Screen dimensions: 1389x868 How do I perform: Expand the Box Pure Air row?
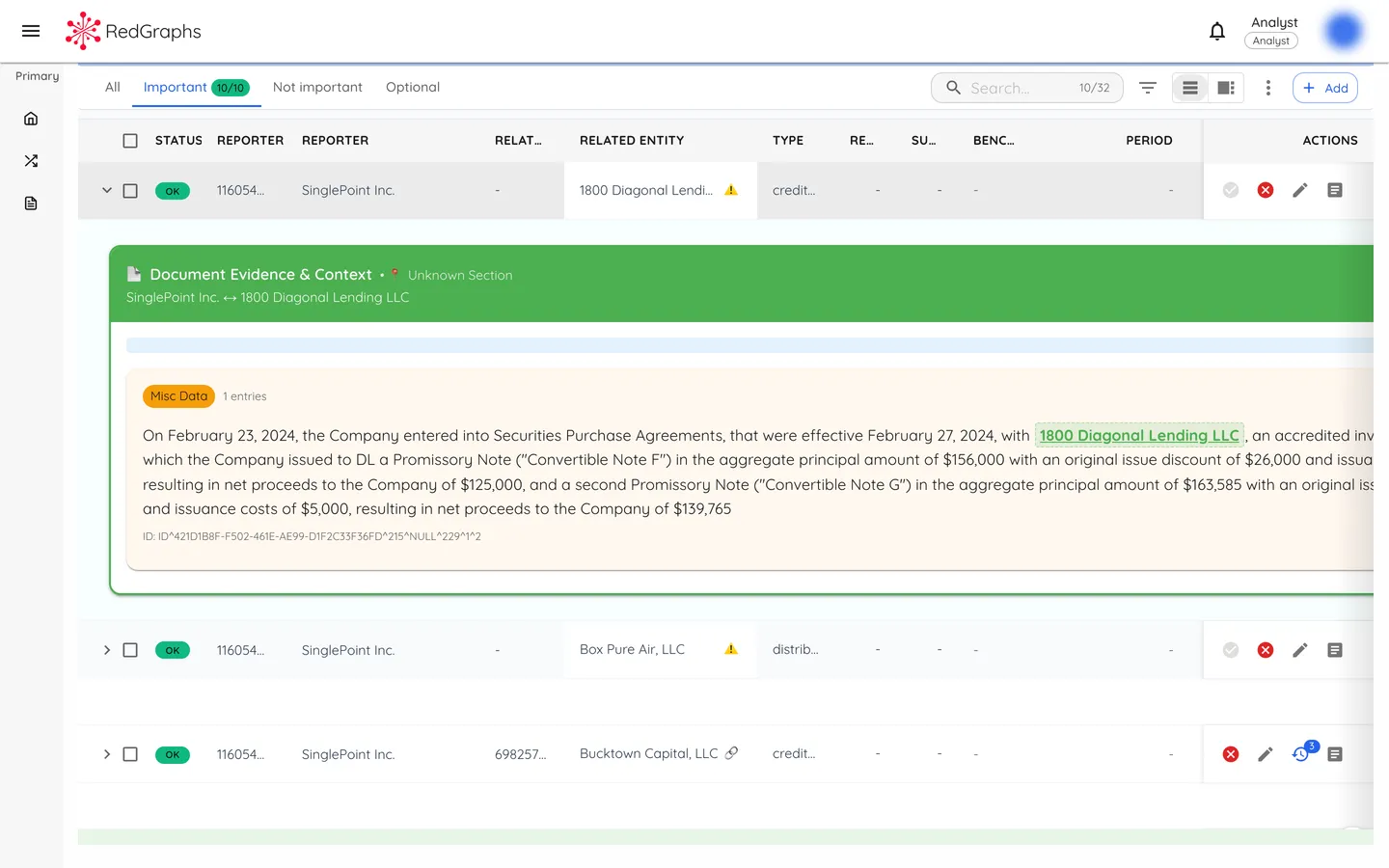(107, 650)
